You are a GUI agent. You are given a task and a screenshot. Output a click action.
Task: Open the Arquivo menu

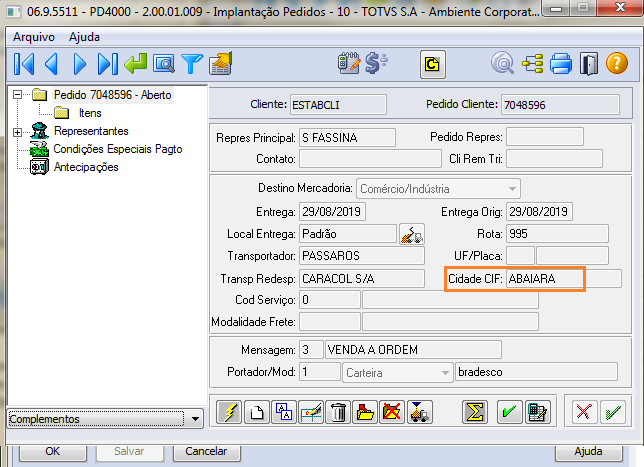pos(34,37)
